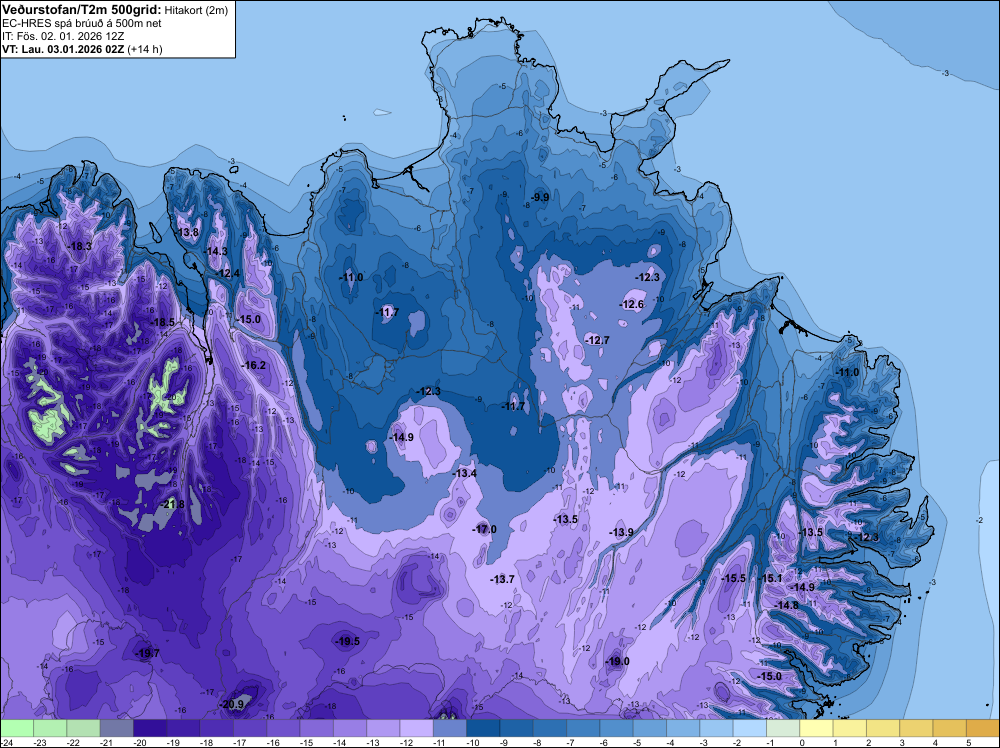
Task: Select the 5 orange legend swatch
Action: 983,728
